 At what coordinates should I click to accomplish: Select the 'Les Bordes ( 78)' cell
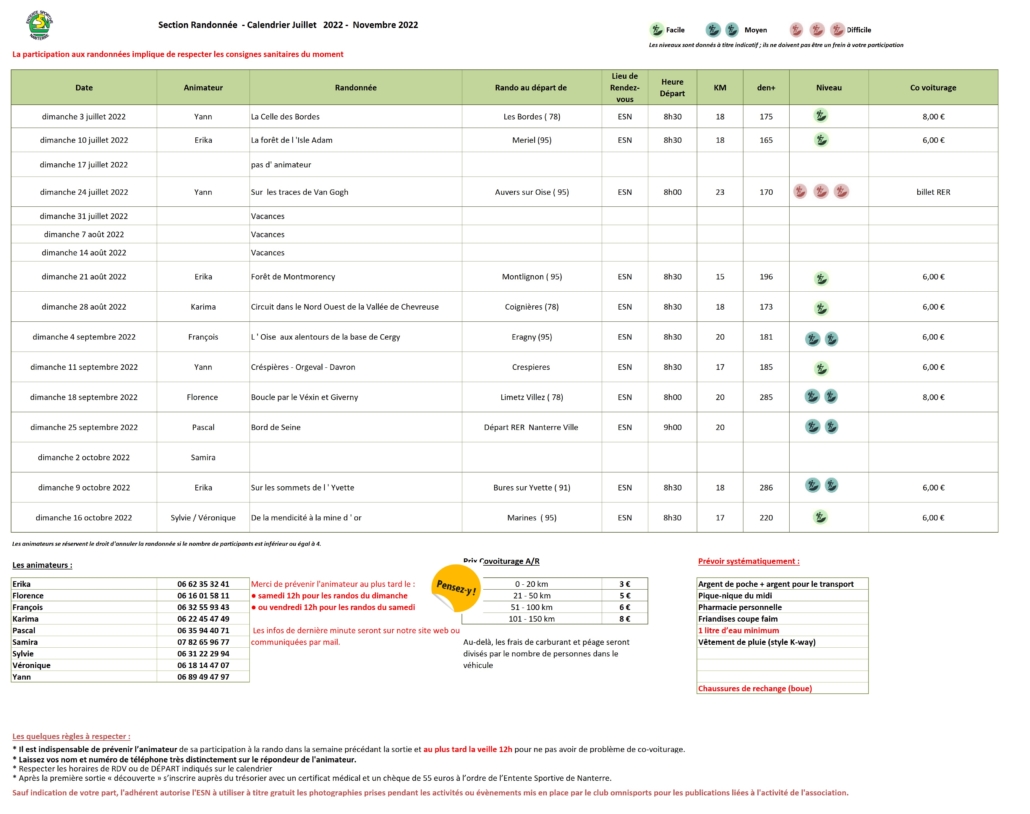(531, 117)
